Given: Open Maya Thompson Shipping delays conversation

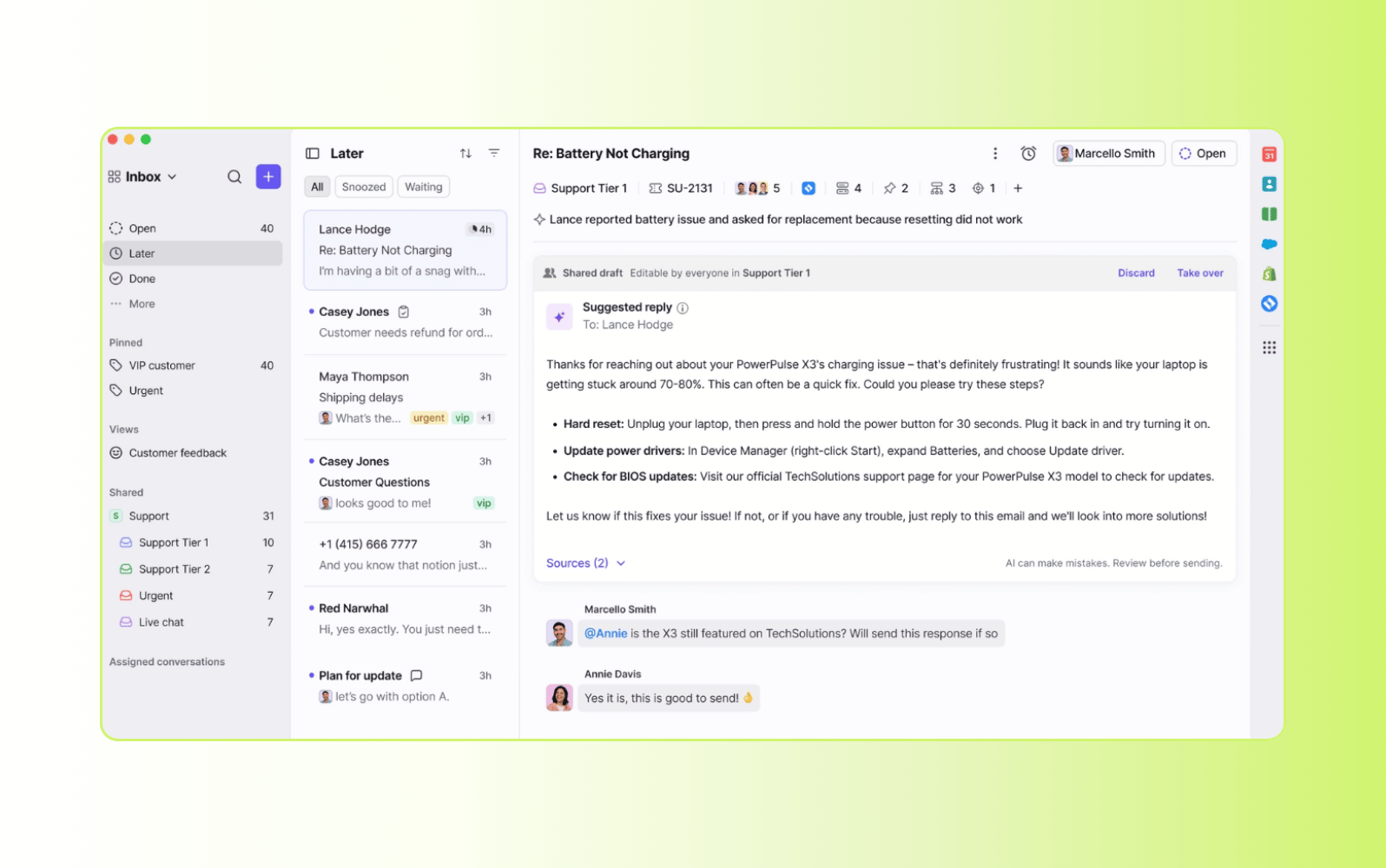Looking at the screenshot, I should tap(406, 398).
